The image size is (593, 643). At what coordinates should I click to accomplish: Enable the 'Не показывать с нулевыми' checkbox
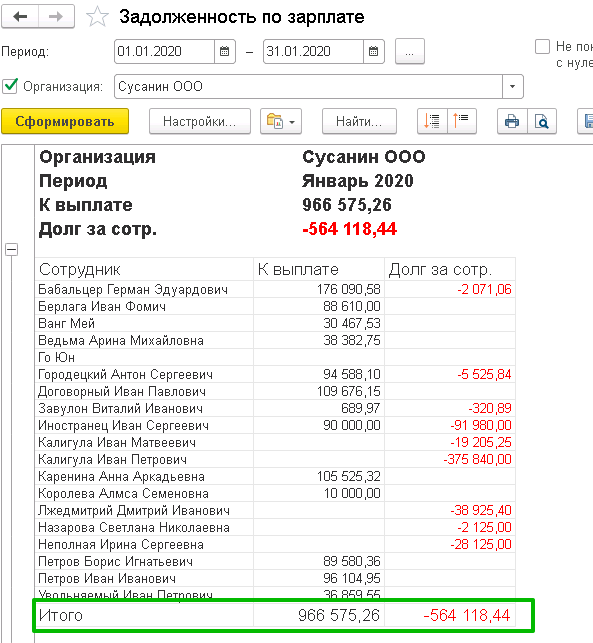(x=542, y=46)
